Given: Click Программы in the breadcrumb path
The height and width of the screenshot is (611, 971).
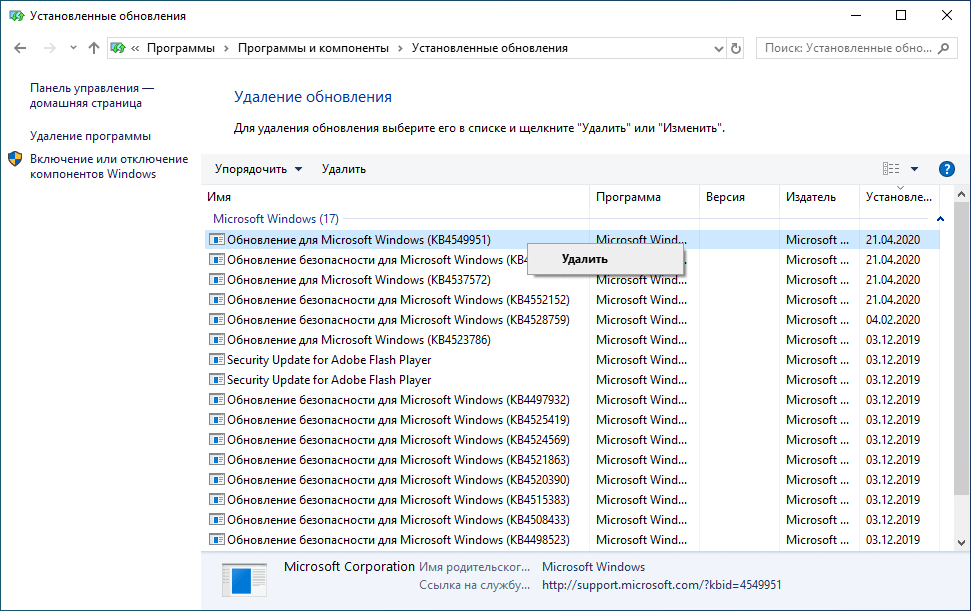Looking at the screenshot, I should point(181,48).
